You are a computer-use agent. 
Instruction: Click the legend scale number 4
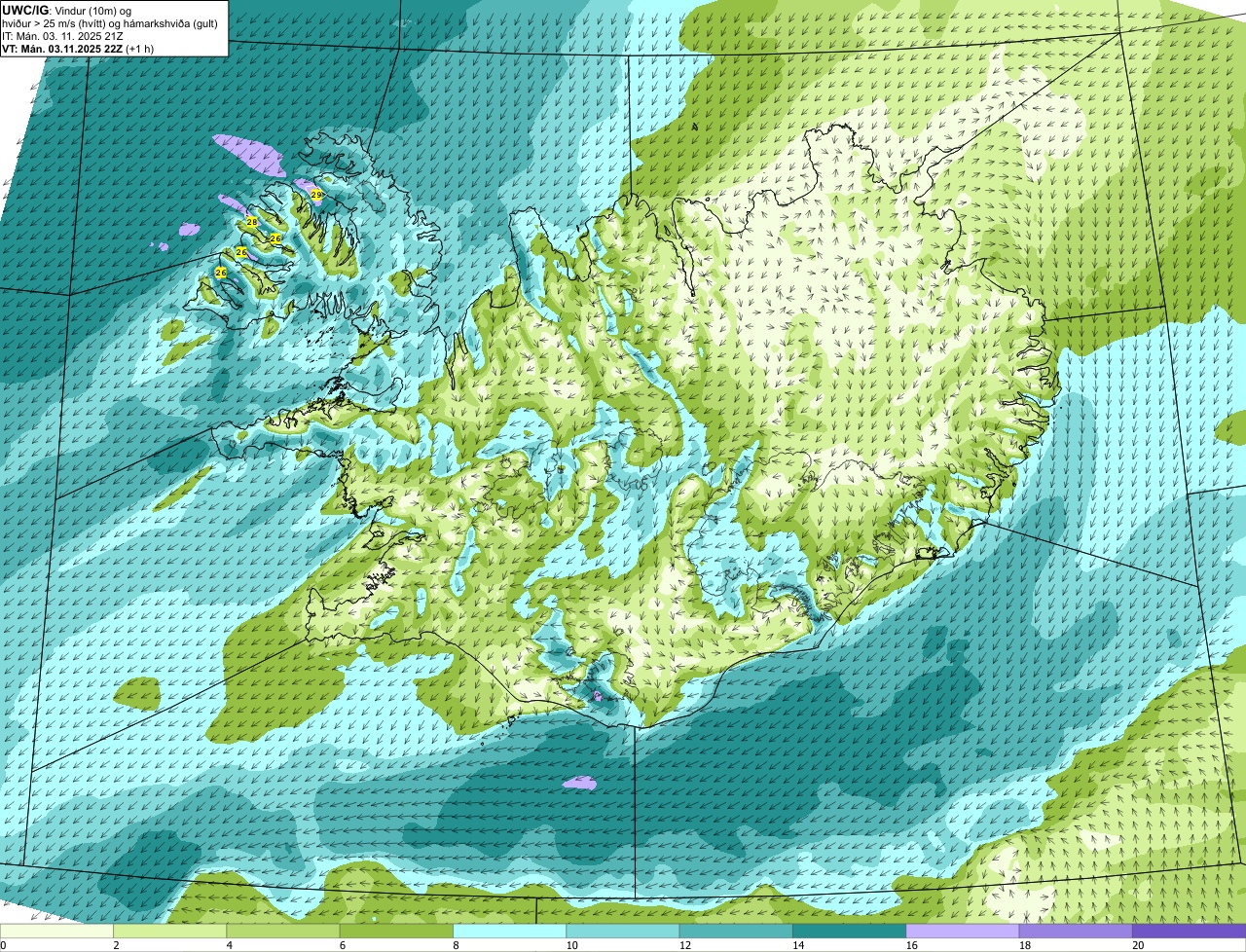(x=230, y=945)
